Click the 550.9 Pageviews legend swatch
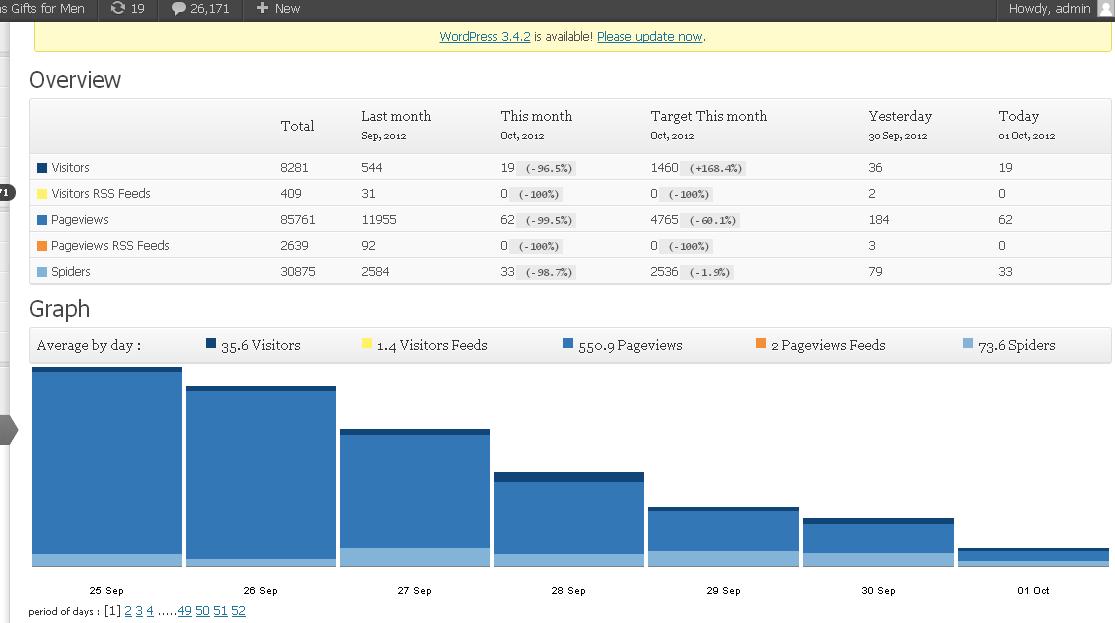This screenshot has width=1115, height=623. tap(567, 344)
